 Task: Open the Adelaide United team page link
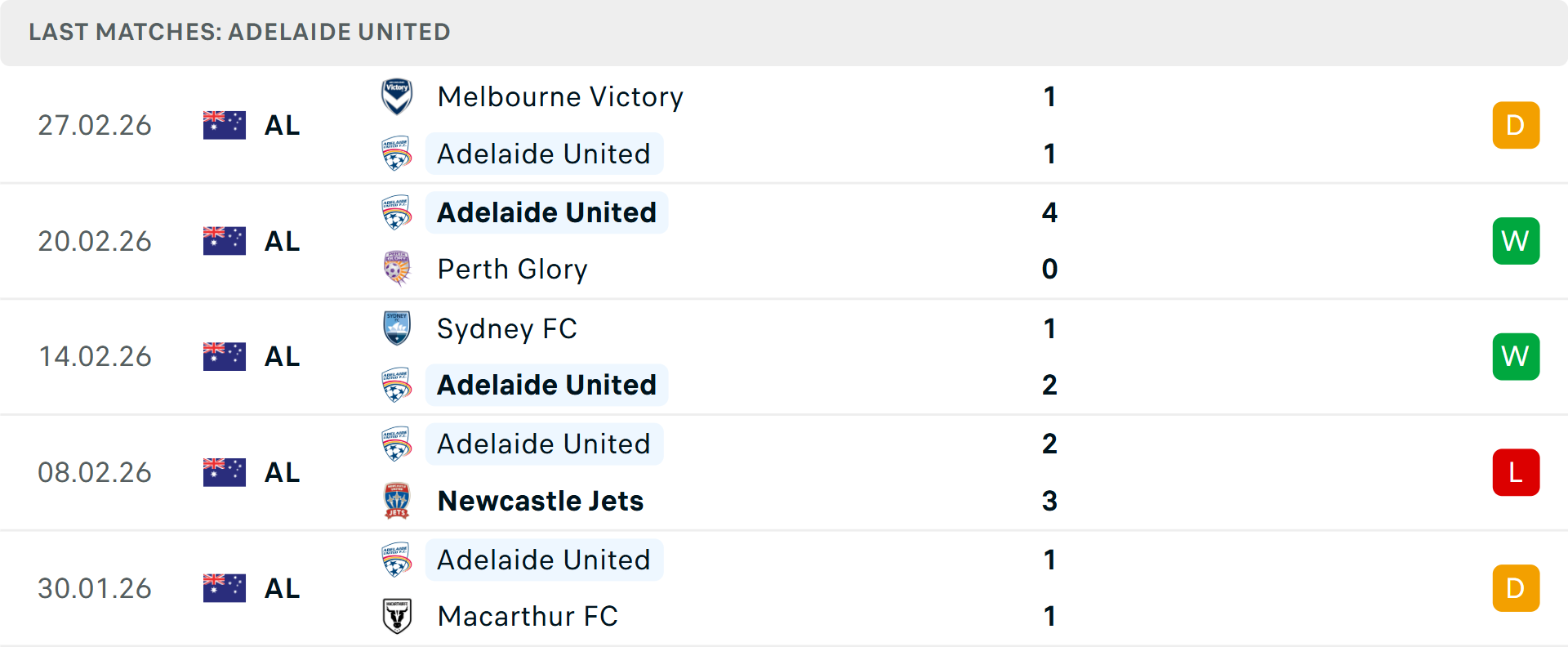click(x=544, y=153)
